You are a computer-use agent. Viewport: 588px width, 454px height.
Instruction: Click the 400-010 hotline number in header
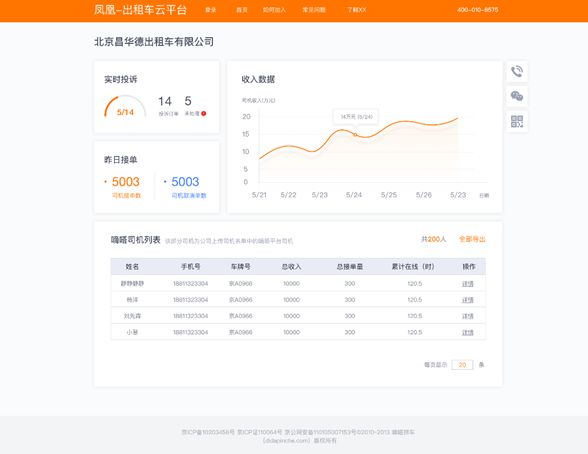[478, 10]
